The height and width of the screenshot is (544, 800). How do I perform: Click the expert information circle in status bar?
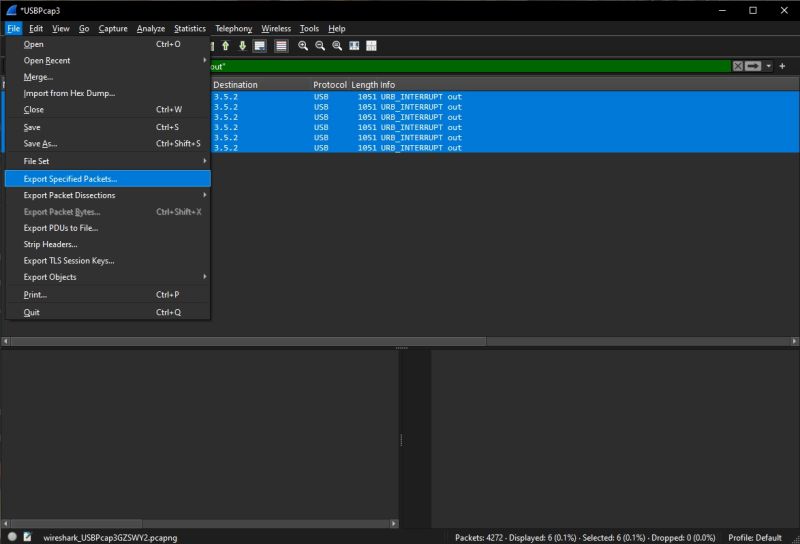(x=12, y=536)
